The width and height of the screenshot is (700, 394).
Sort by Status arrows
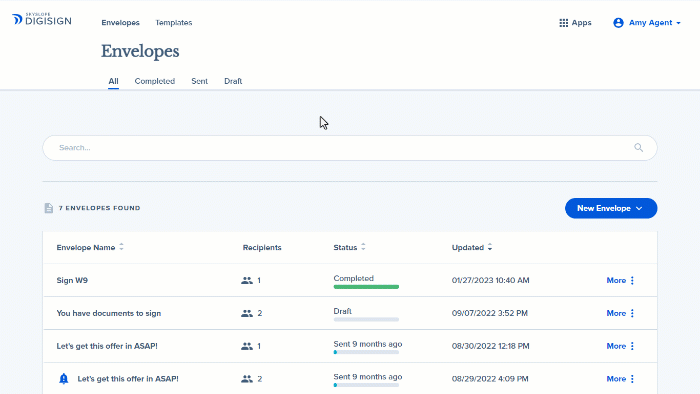point(363,247)
